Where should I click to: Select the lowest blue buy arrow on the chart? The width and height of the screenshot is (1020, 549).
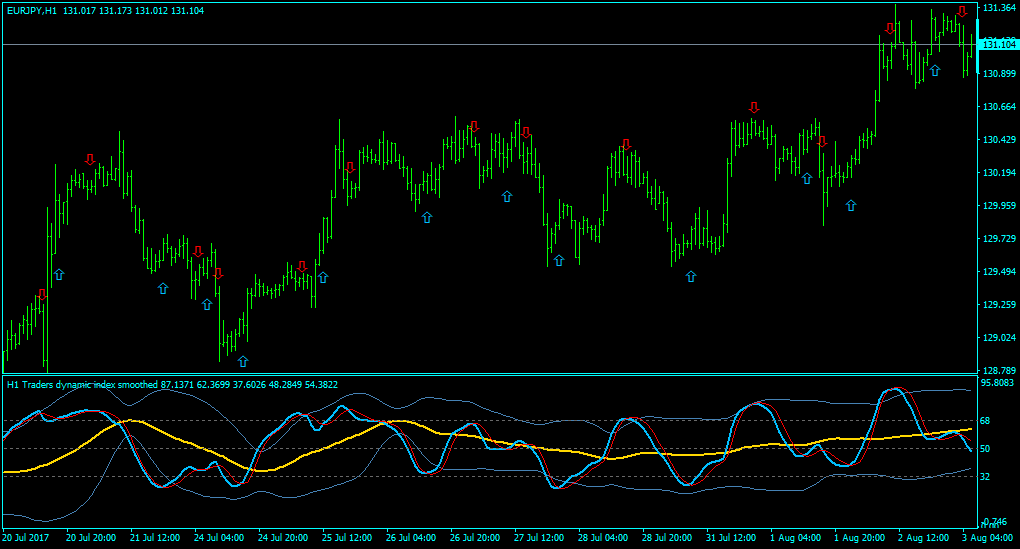coord(243,361)
